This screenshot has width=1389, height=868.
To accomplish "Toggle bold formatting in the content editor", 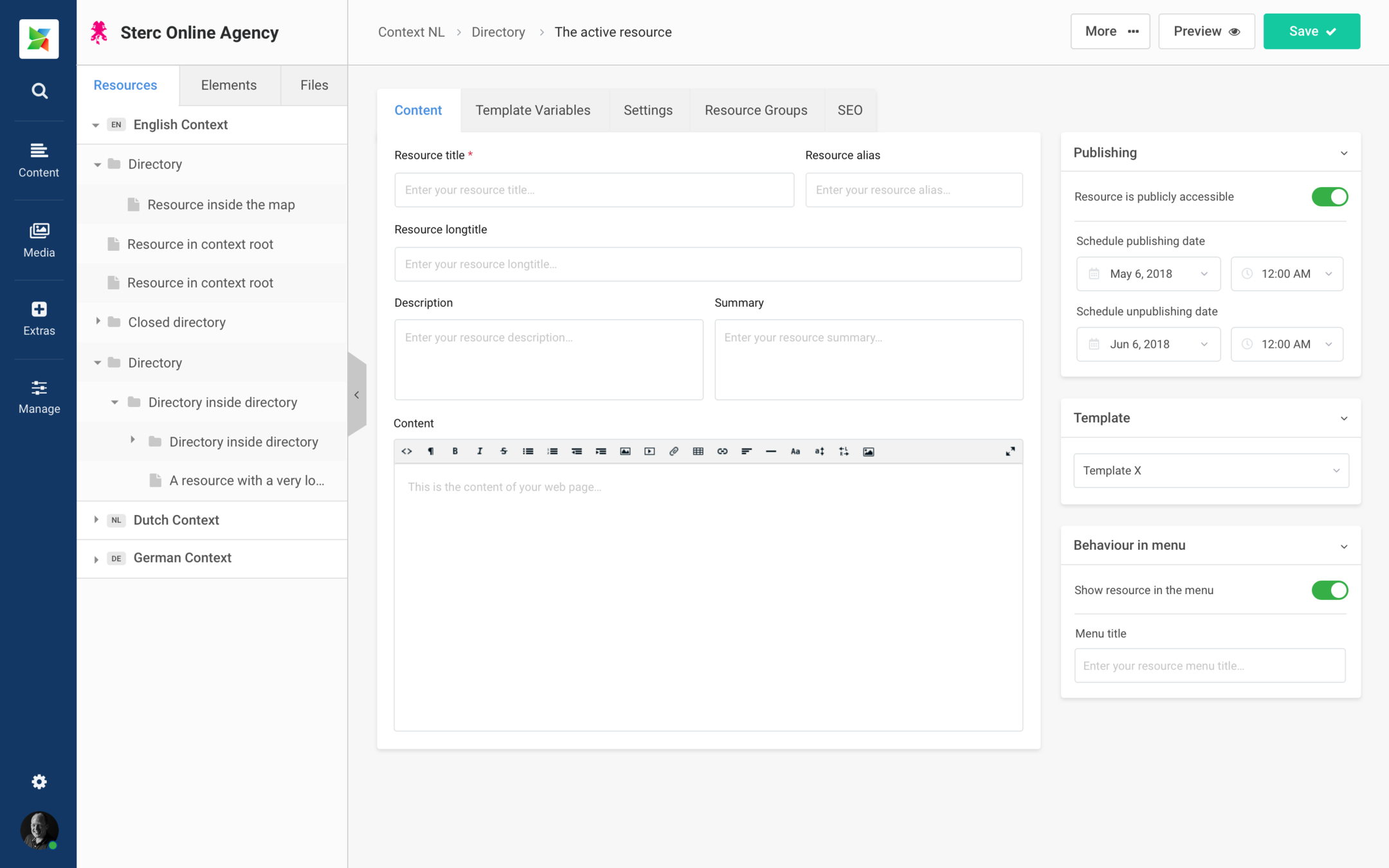I will tap(455, 451).
